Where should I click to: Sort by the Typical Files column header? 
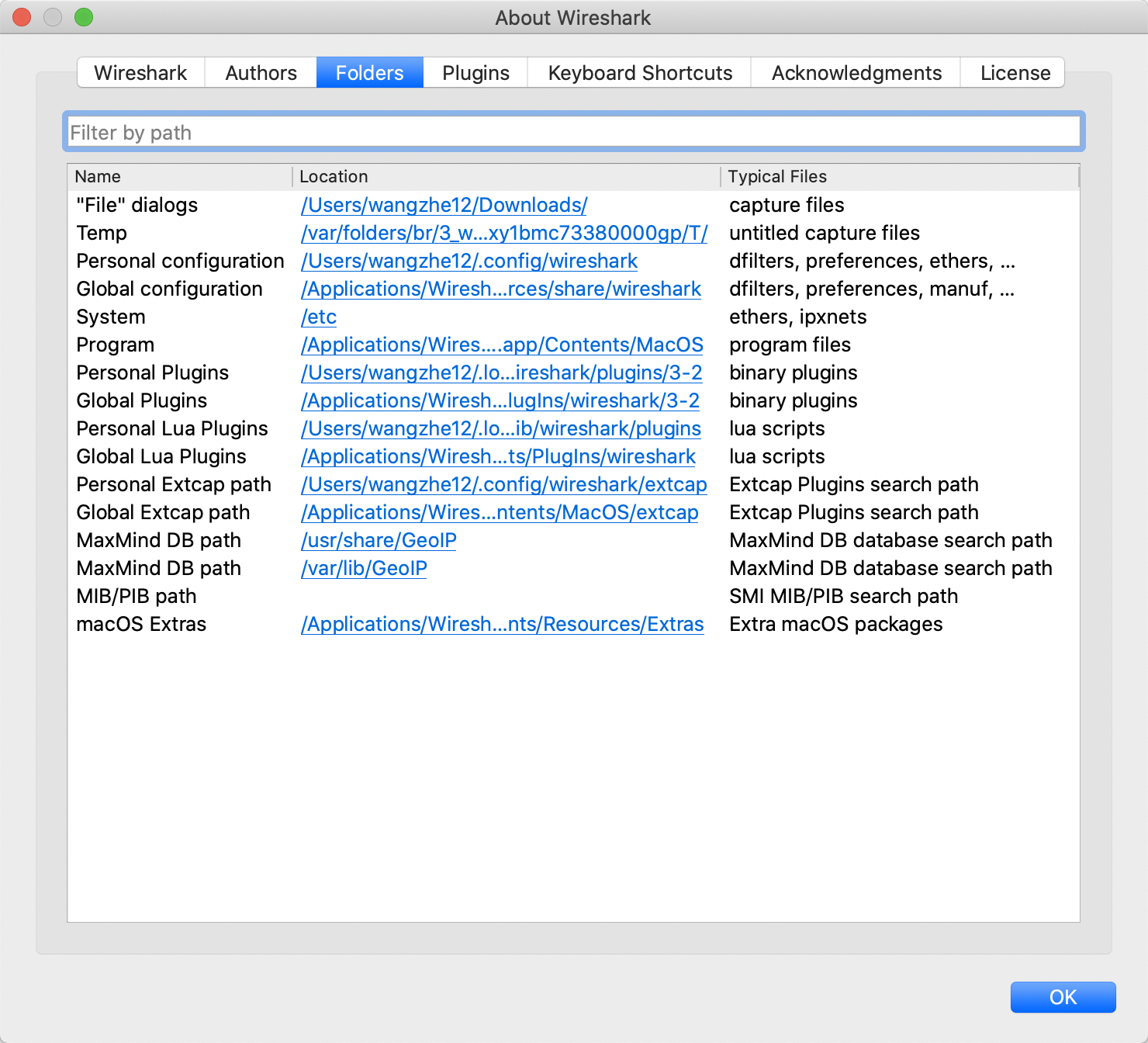[900, 177]
